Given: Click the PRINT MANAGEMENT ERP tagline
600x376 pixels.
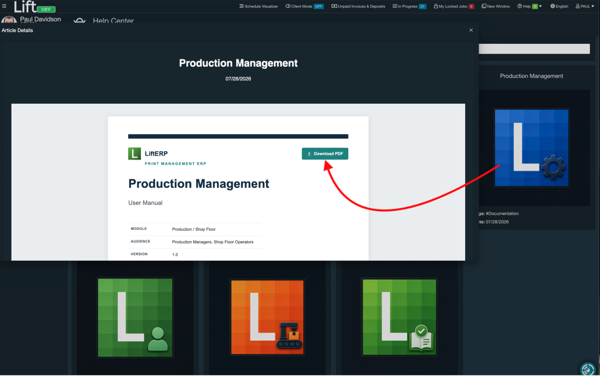Looking at the screenshot, I should (175, 164).
